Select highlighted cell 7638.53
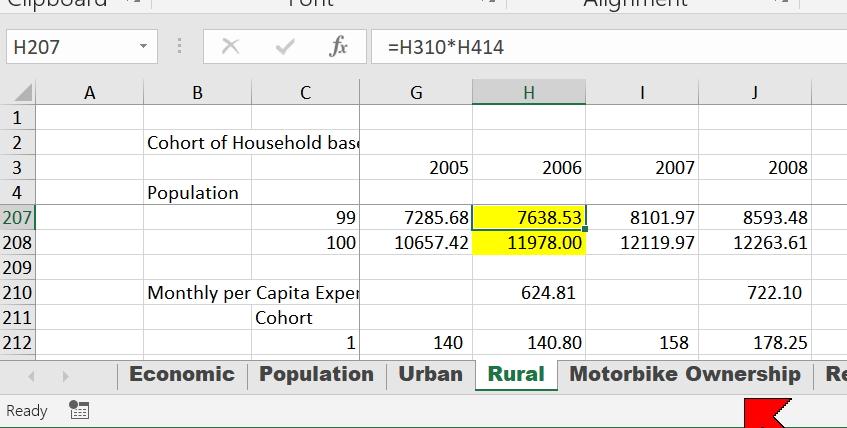The height and width of the screenshot is (428, 847). click(529, 217)
